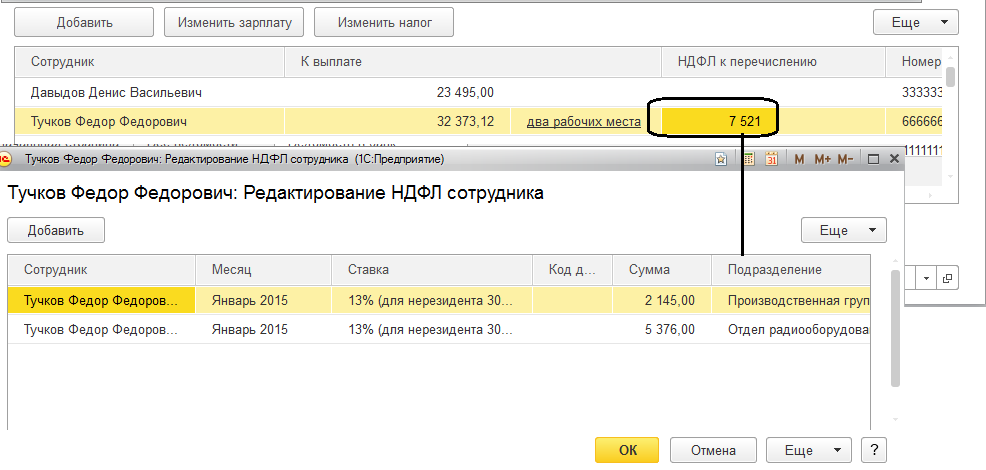Viewport: 986px width, 470px height.
Task: Open the calculator icon in title bar
Action: 749,159
